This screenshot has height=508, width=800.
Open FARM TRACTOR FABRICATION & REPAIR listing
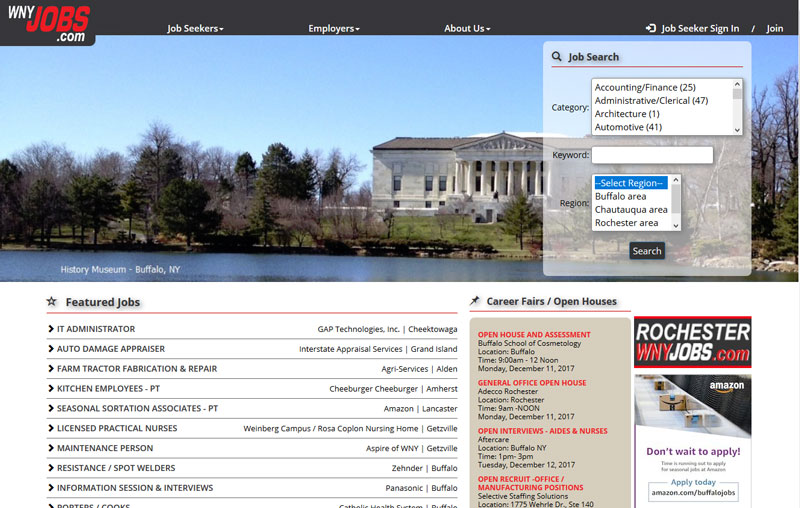tap(137, 369)
